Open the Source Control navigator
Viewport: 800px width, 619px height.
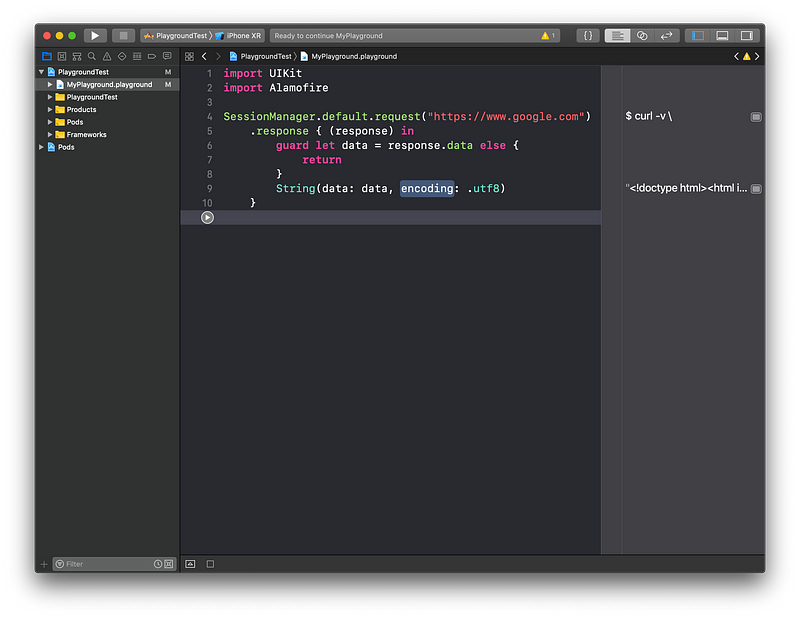point(62,56)
